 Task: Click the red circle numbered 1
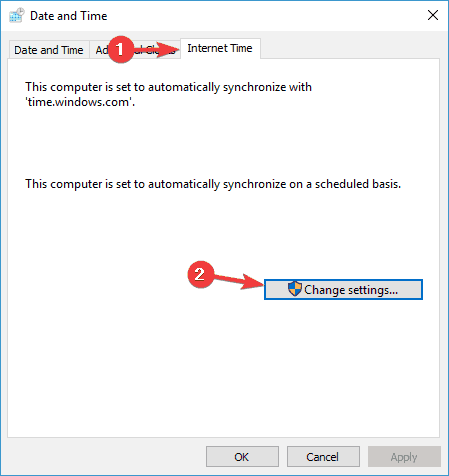pos(120,49)
